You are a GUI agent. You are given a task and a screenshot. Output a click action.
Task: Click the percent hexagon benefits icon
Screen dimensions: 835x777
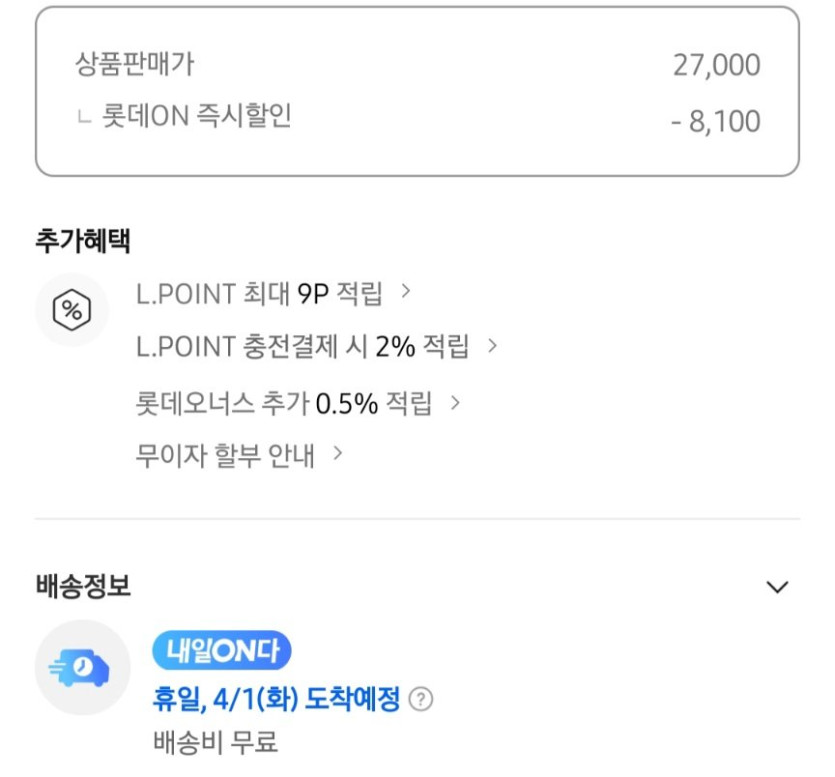71,311
